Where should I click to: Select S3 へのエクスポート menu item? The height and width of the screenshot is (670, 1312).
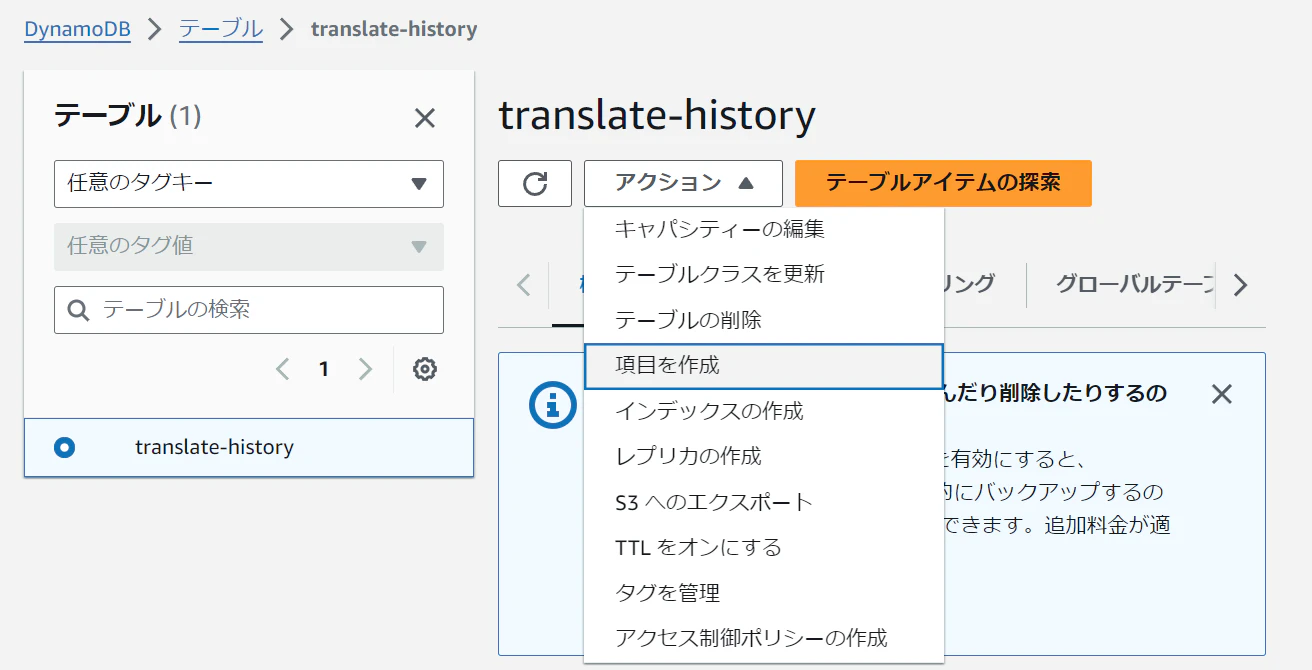click(x=764, y=502)
